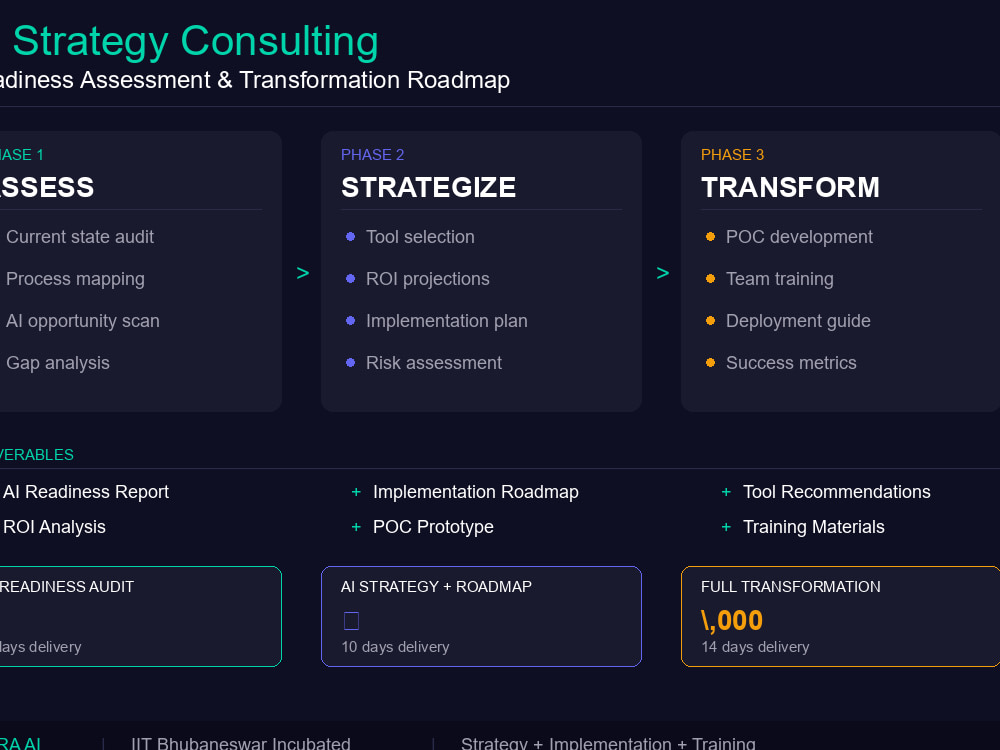Image resolution: width=1000 pixels, height=750 pixels.
Task: Click 'Risk assessment' list item
Action: (x=434, y=363)
